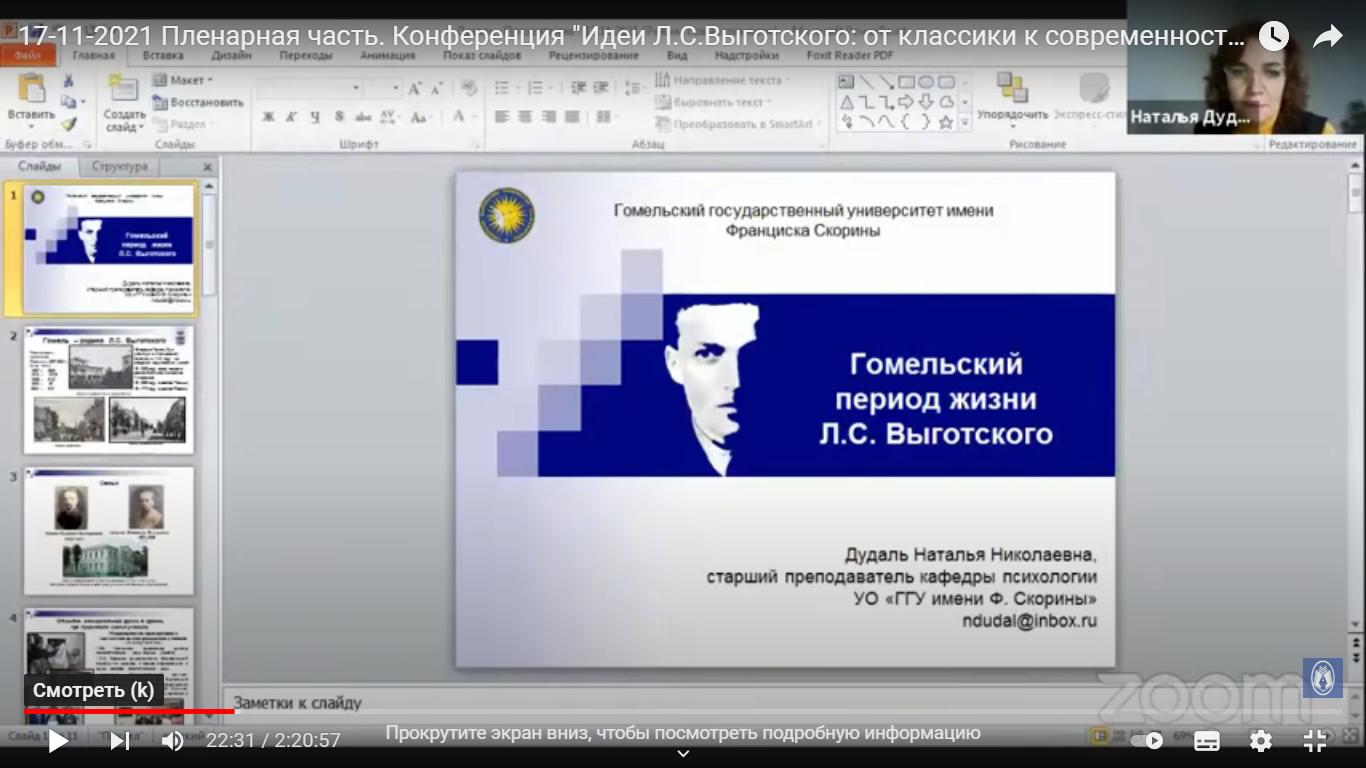Exit full screen mode
This screenshot has width=1366, height=768.
[1315, 741]
